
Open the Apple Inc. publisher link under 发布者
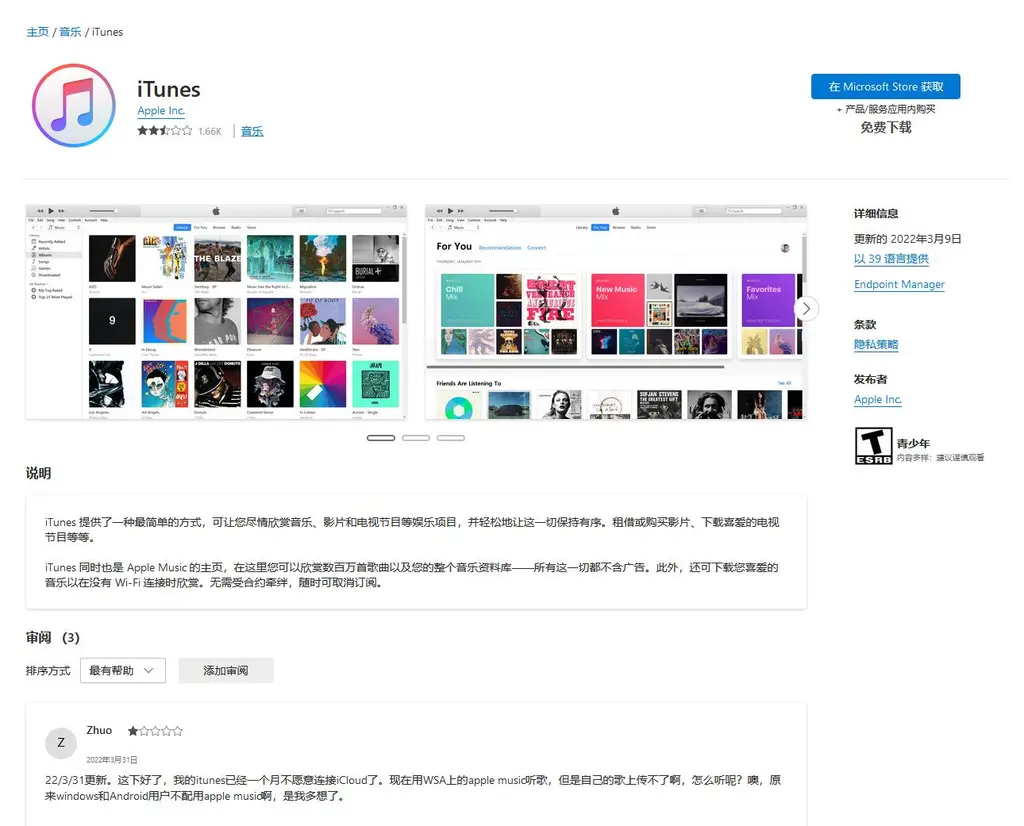coord(877,400)
